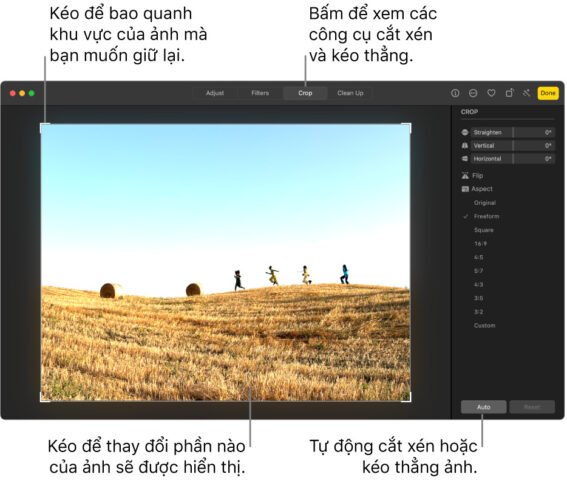Toggle the Favorite heart icon
Image resolution: width=567 pixels, height=480 pixels.
click(491, 93)
